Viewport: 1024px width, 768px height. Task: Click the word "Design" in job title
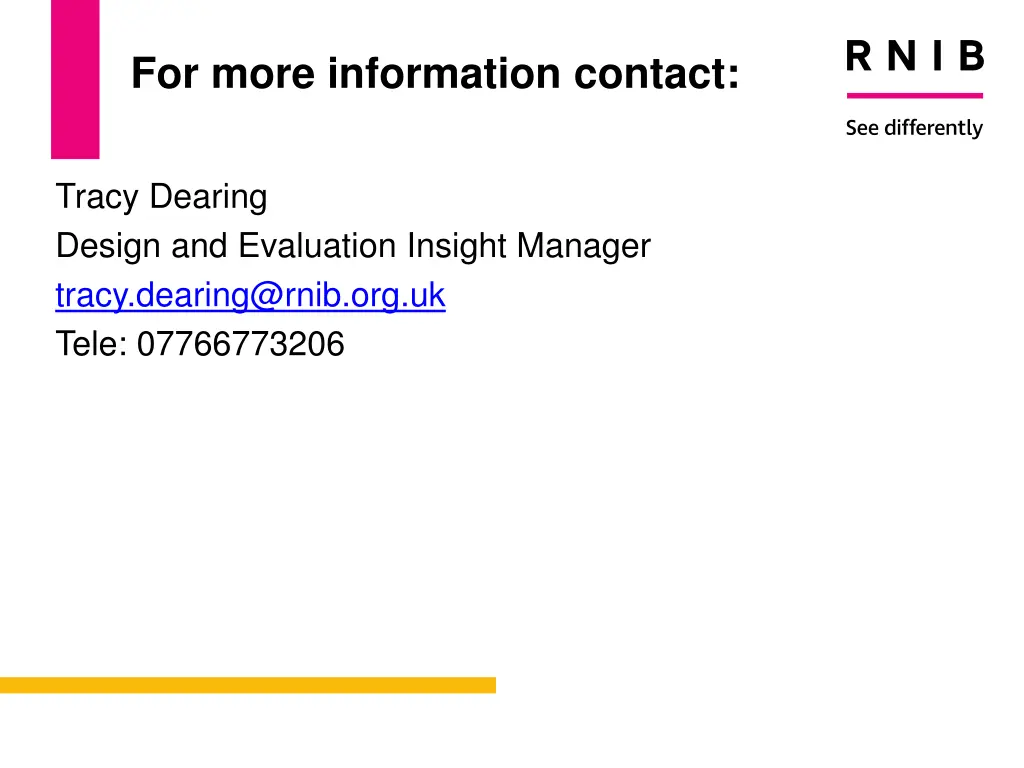click(x=108, y=246)
